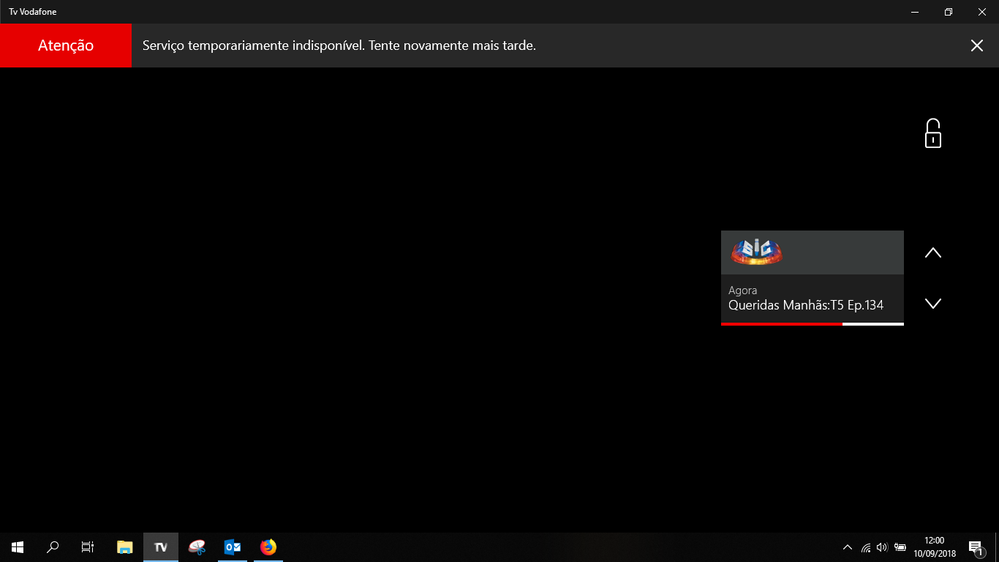The height and width of the screenshot is (562, 999).
Task: Switch to the previous channel with up chevron
Action: (x=932, y=253)
